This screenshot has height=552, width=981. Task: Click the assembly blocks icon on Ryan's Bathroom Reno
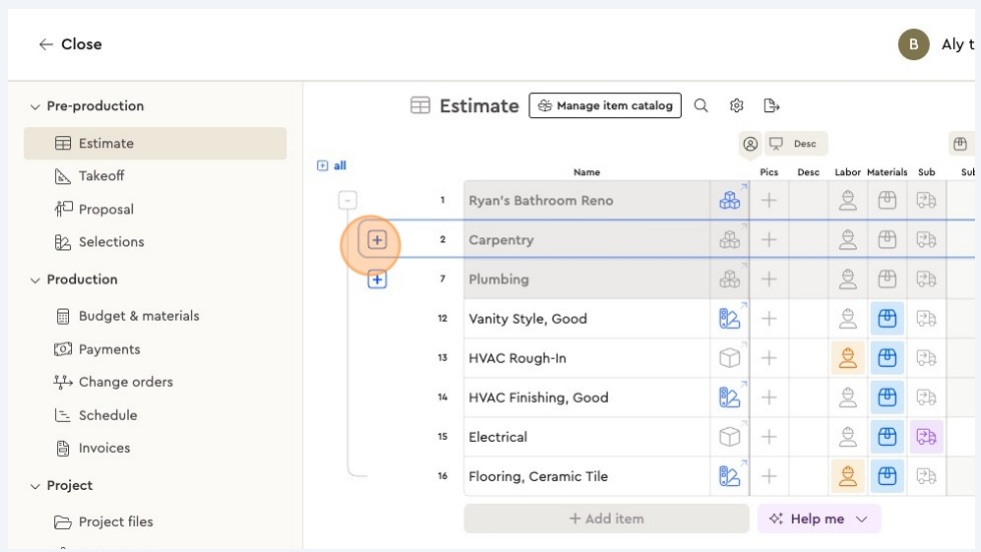click(730, 201)
